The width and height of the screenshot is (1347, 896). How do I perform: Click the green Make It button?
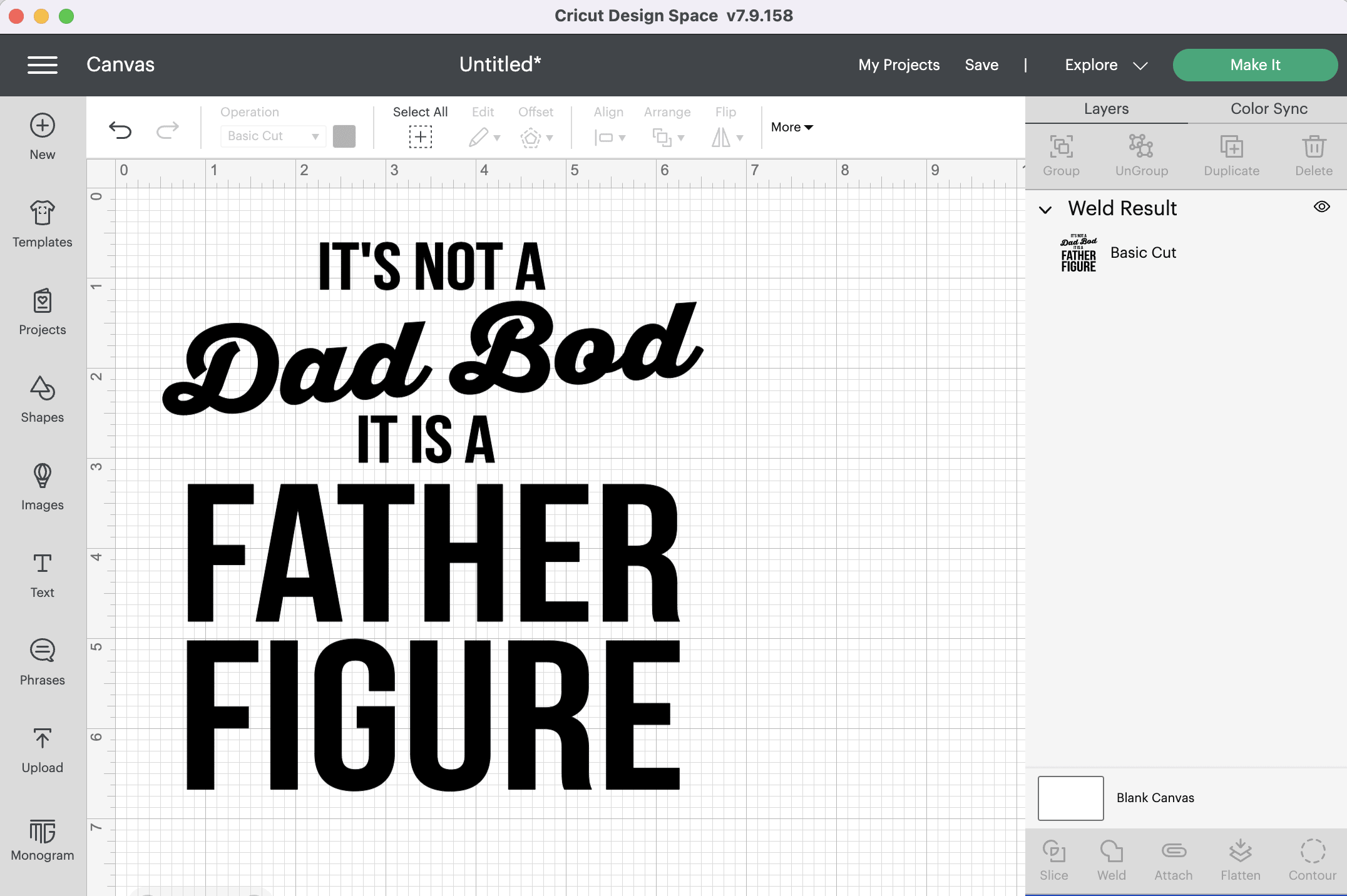[x=1255, y=65]
